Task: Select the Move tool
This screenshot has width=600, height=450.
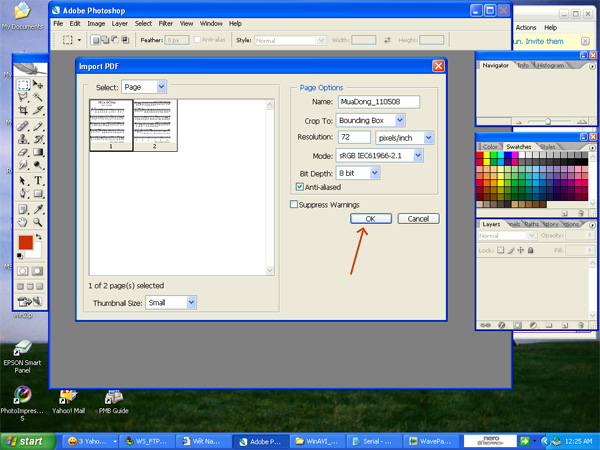Action: (x=38, y=84)
